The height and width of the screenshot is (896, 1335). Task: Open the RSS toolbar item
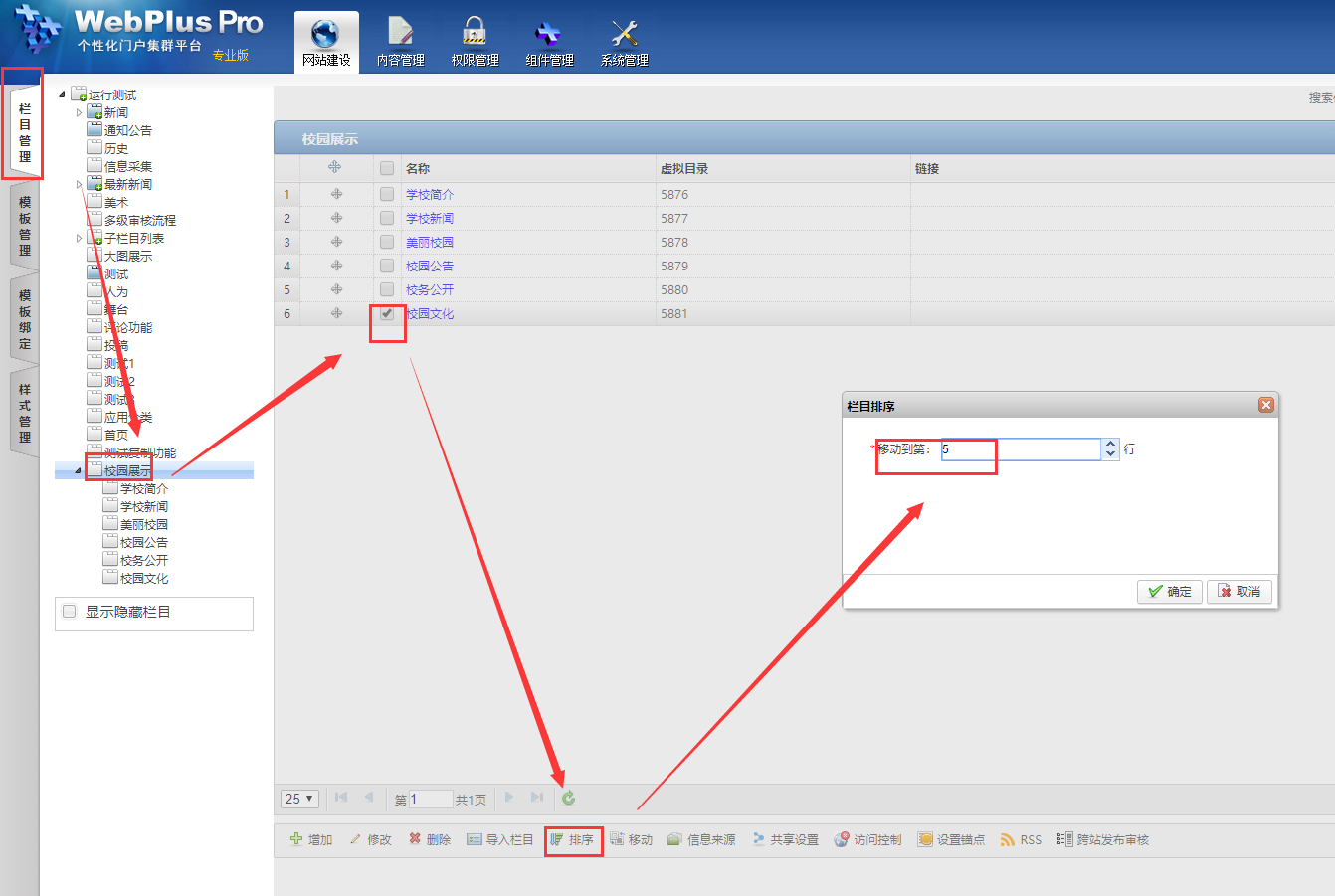(x=1021, y=839)
